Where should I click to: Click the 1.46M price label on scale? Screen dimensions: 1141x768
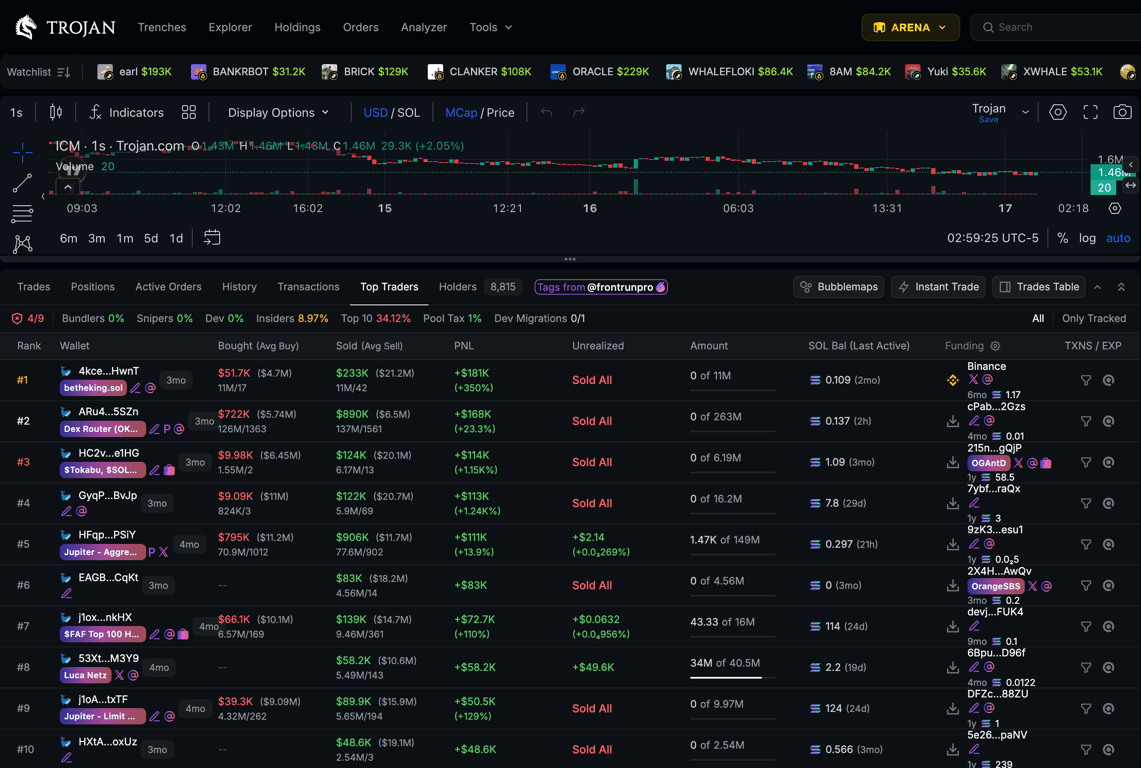[x=1109, y=173]
